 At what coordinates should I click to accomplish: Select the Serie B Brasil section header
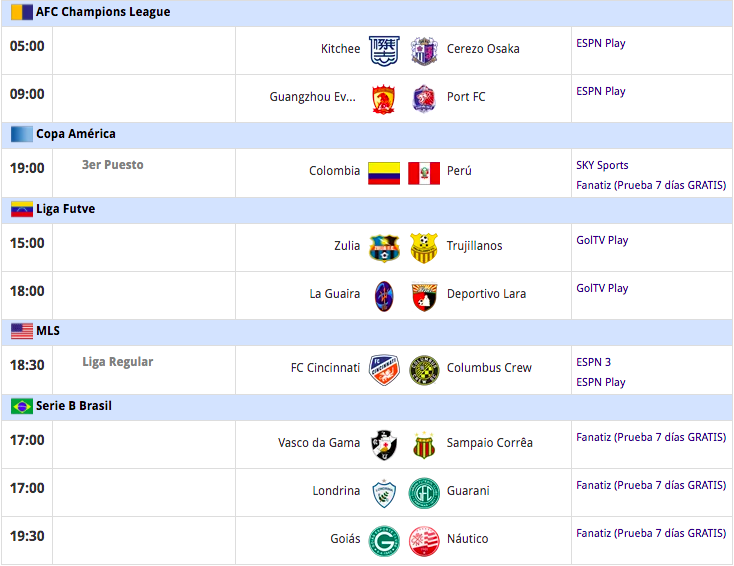[367, 406]
